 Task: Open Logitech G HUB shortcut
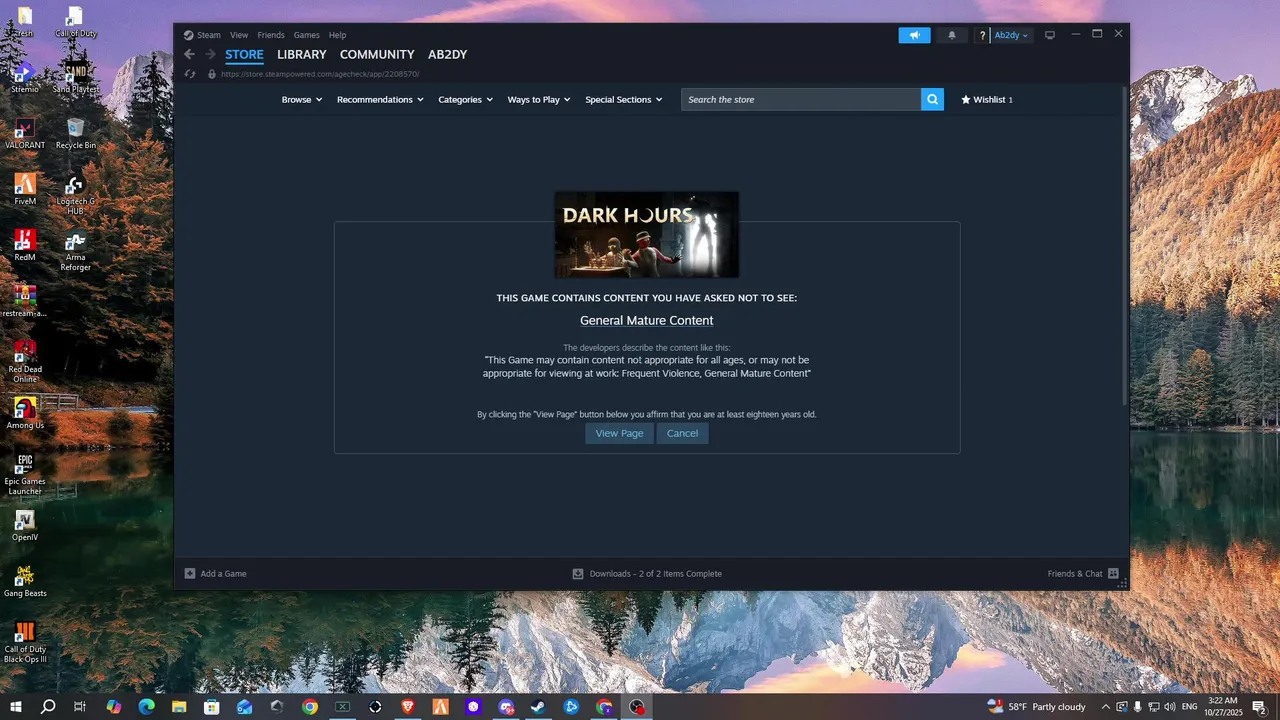pos(75,195)
